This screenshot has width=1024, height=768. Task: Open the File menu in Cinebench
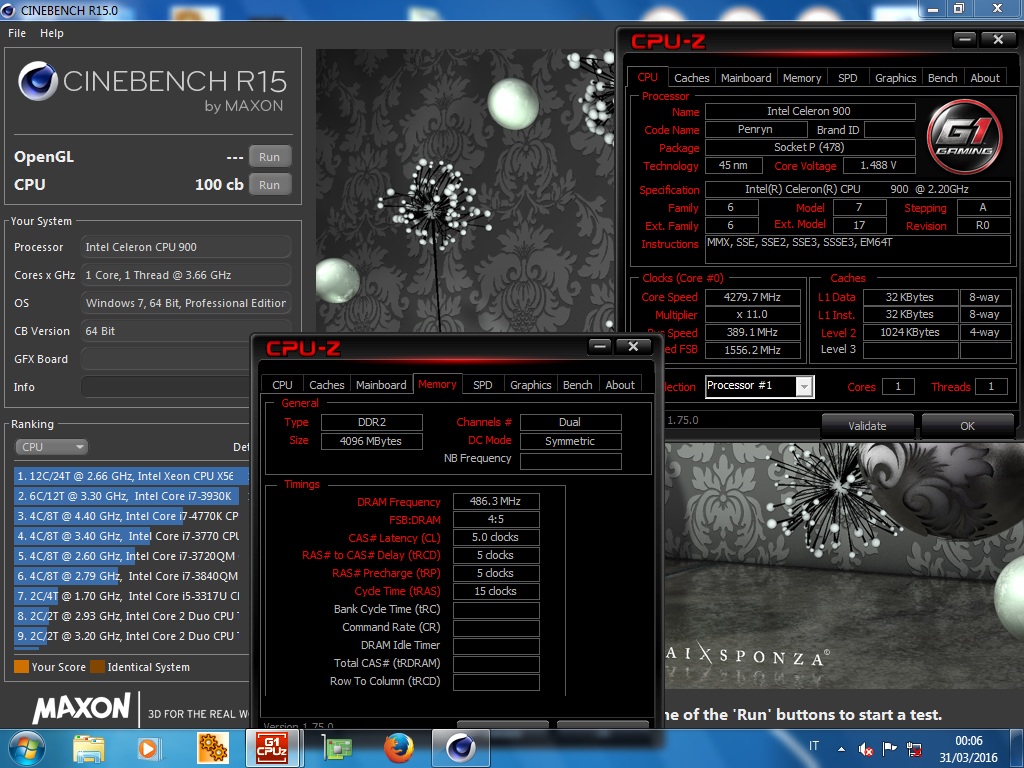[17, 33]
